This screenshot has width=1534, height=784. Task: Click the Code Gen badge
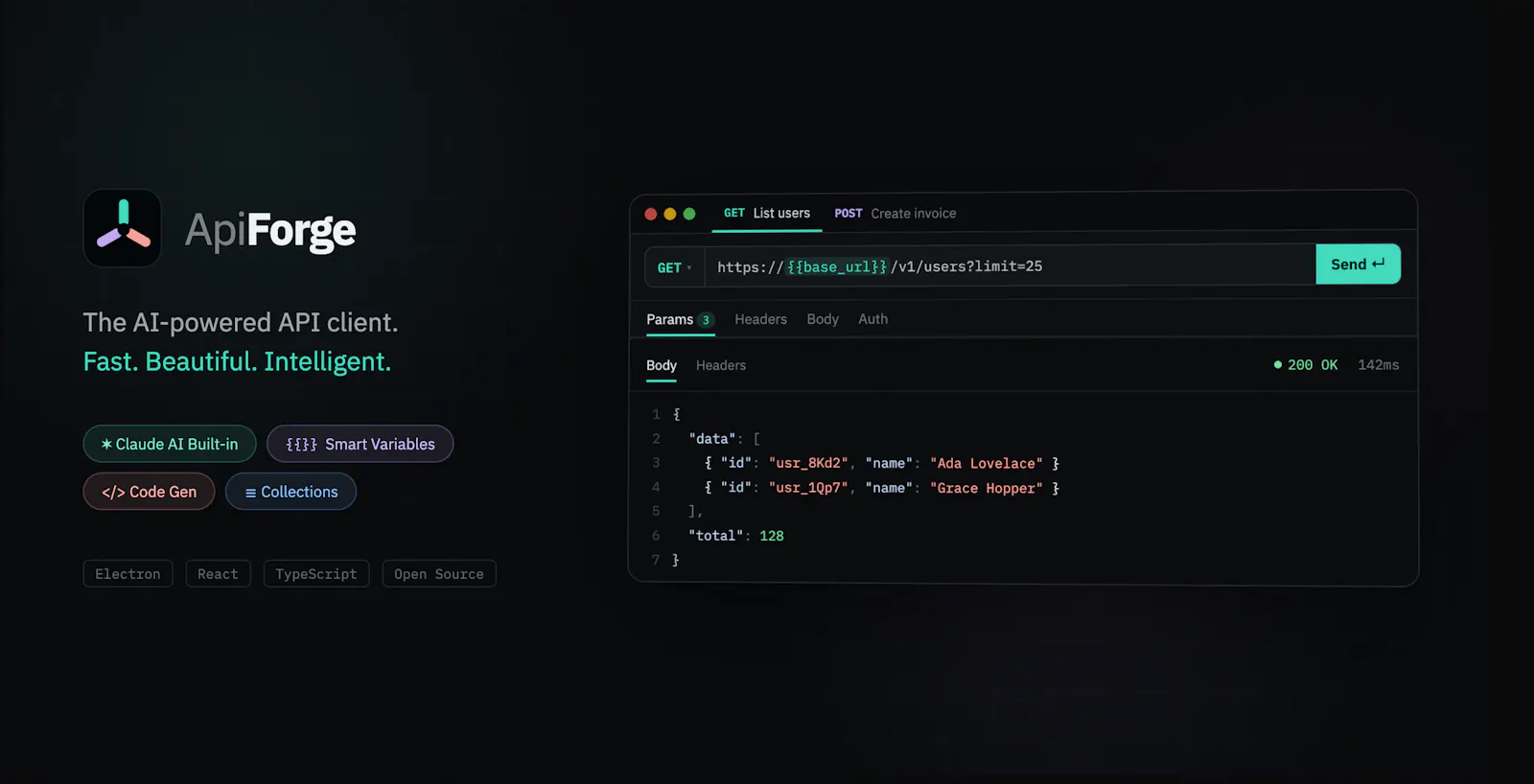[149, 492]
